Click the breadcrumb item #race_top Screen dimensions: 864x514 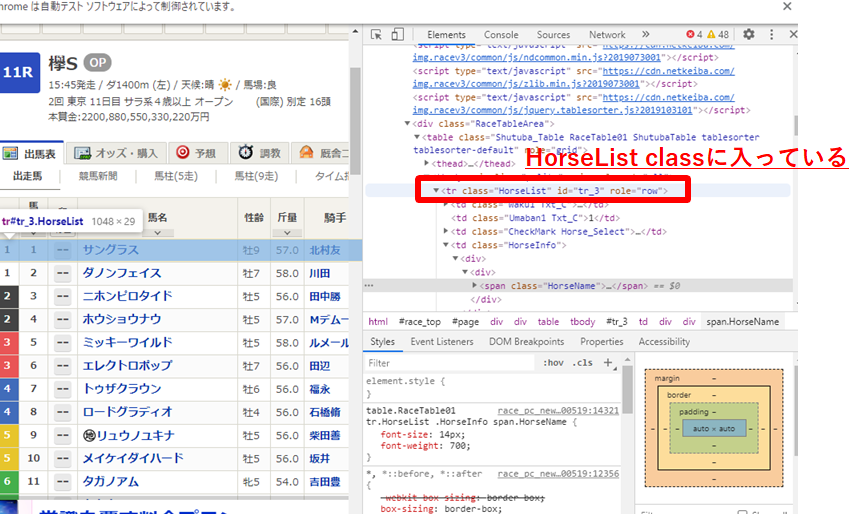pos(420,322)
